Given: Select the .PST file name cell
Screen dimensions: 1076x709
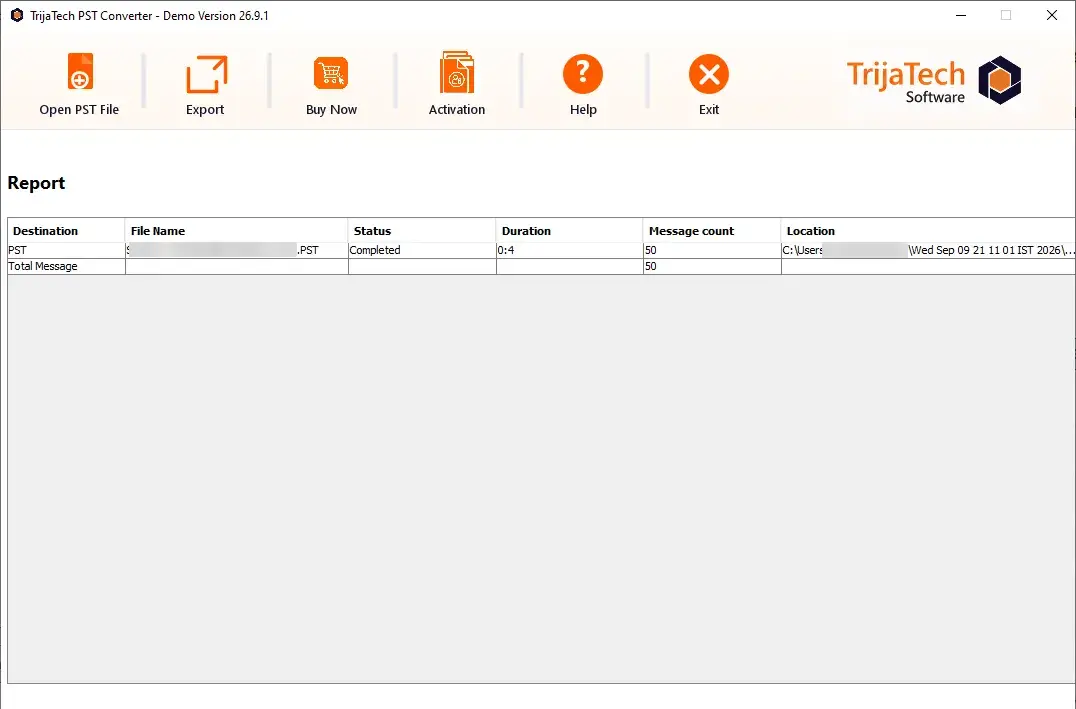Looking at the screenshot, I should coord(236,250).
